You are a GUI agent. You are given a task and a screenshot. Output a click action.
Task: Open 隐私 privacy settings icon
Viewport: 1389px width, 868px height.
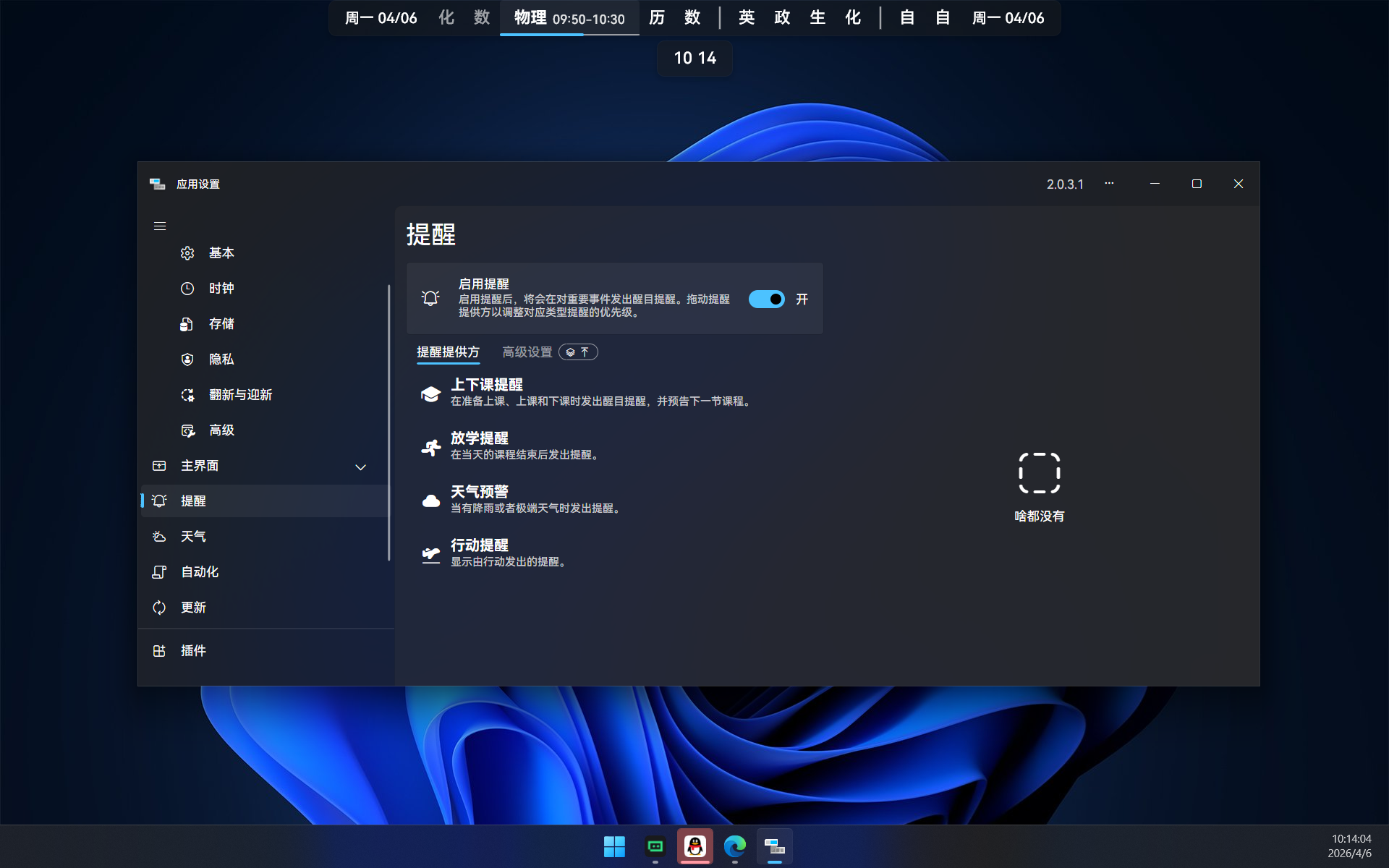(187, 359)
